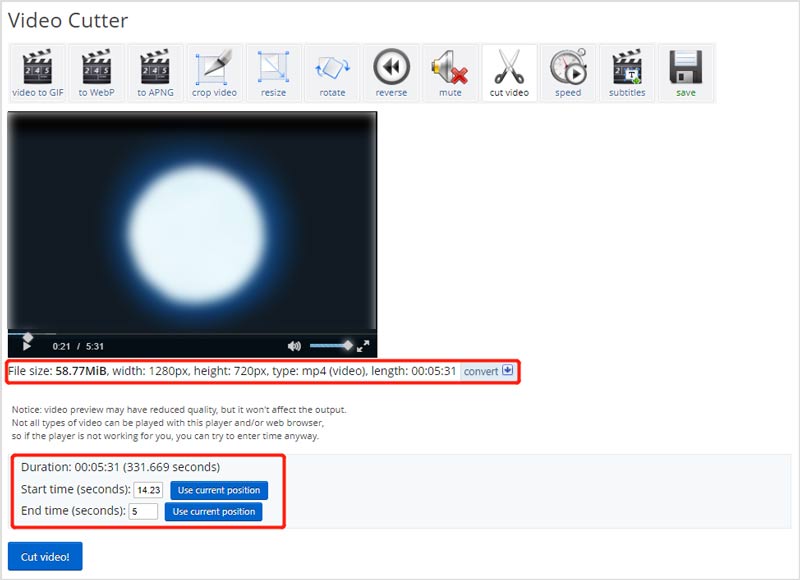This screenshot has height=580, width=800.
Task: Select the rotate tool
Action: click(332, 73)
